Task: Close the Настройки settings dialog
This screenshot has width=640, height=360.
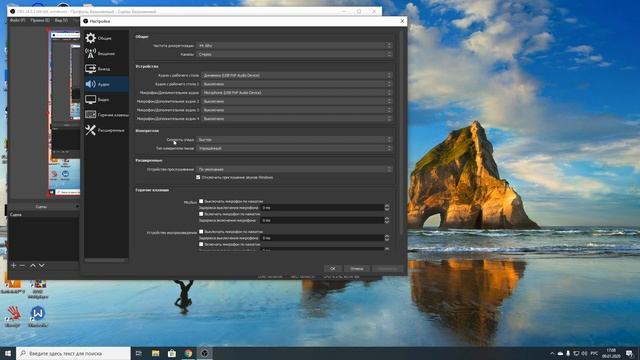Action: pyautogui.click(x=402, y=21)
